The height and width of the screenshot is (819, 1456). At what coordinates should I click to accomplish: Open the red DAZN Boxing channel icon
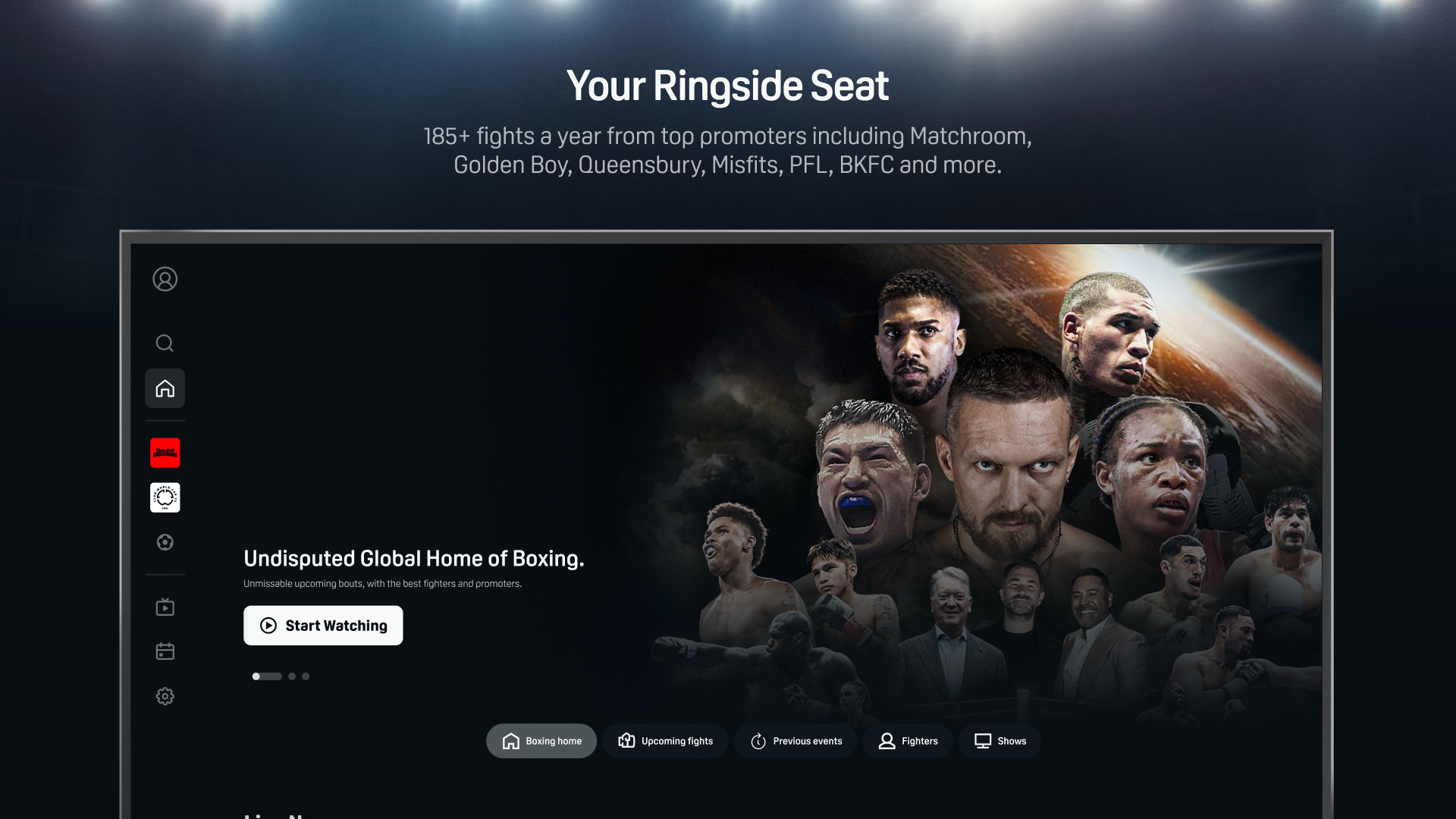(x=165, y=453)
